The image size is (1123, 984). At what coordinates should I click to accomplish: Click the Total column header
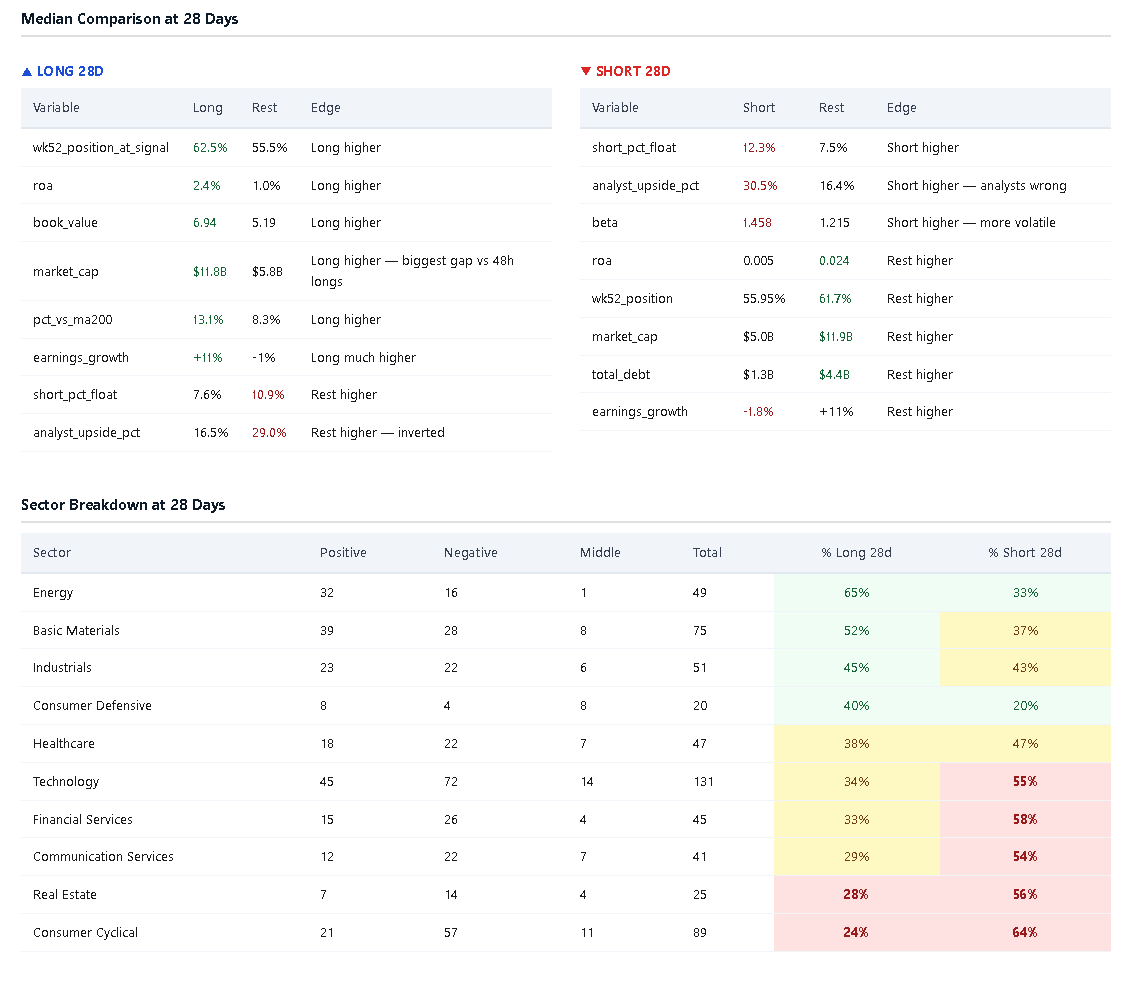coord(707,553)
